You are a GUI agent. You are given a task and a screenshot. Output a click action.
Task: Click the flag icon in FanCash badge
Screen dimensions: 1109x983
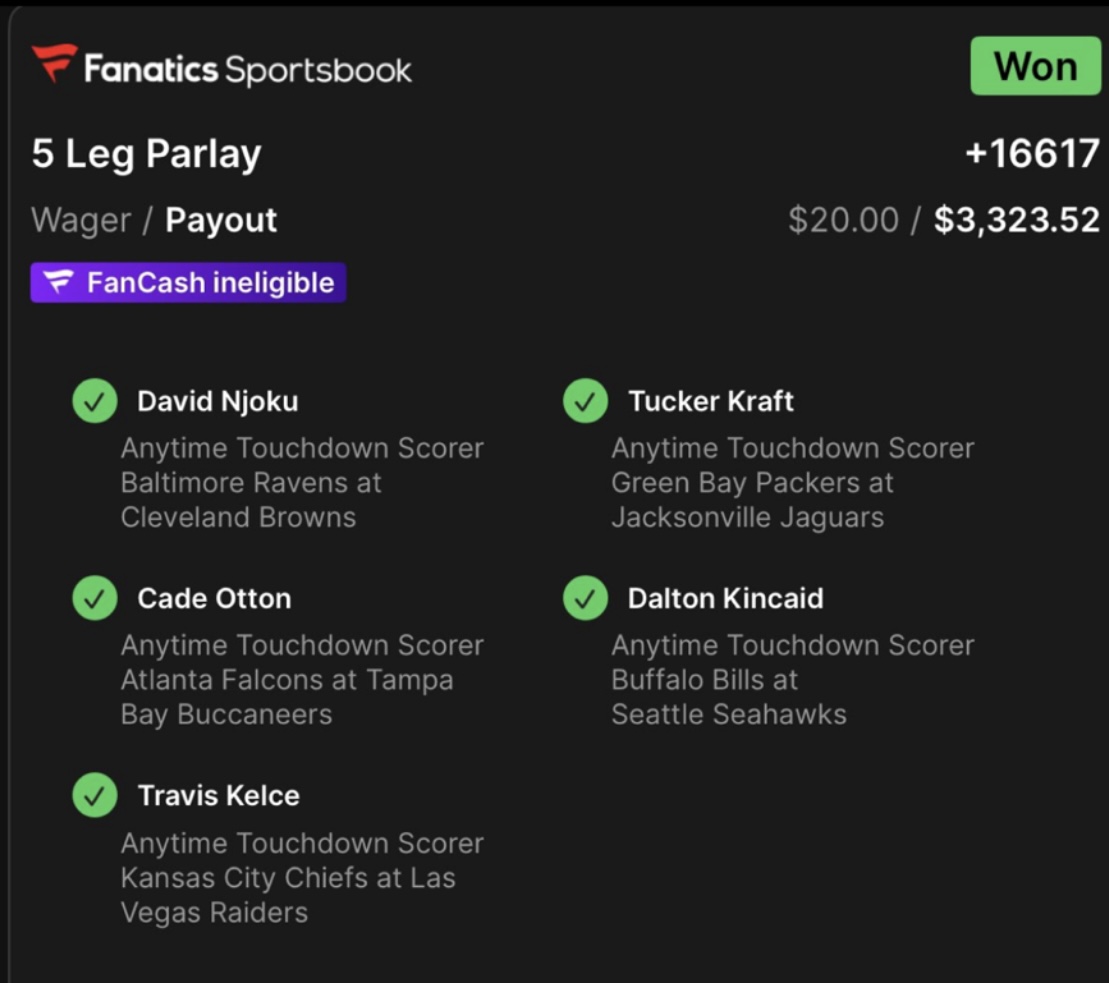pyautogui.click(x=60, y=283)
